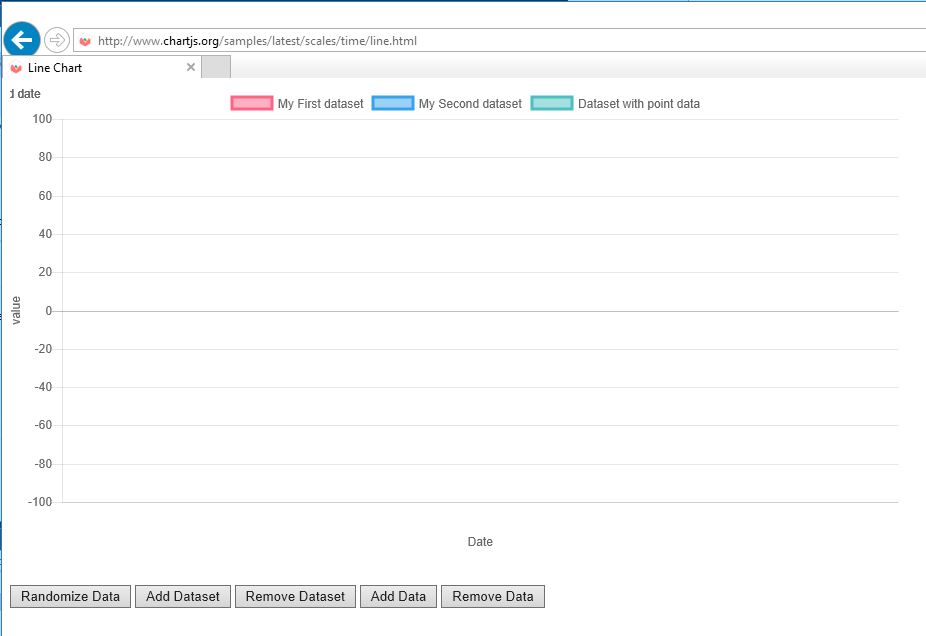926x636 pixels.
Task: Click the My Second dataset legend label
Action: [x=470, y=104]
